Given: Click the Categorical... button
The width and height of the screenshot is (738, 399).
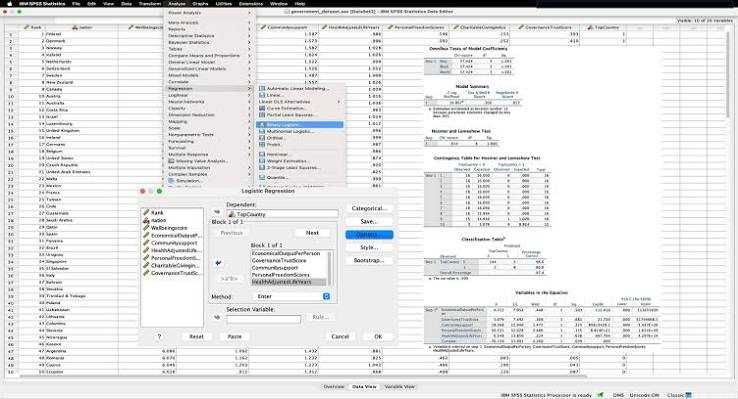Looking at the screenshot, I should pos(369,208).
